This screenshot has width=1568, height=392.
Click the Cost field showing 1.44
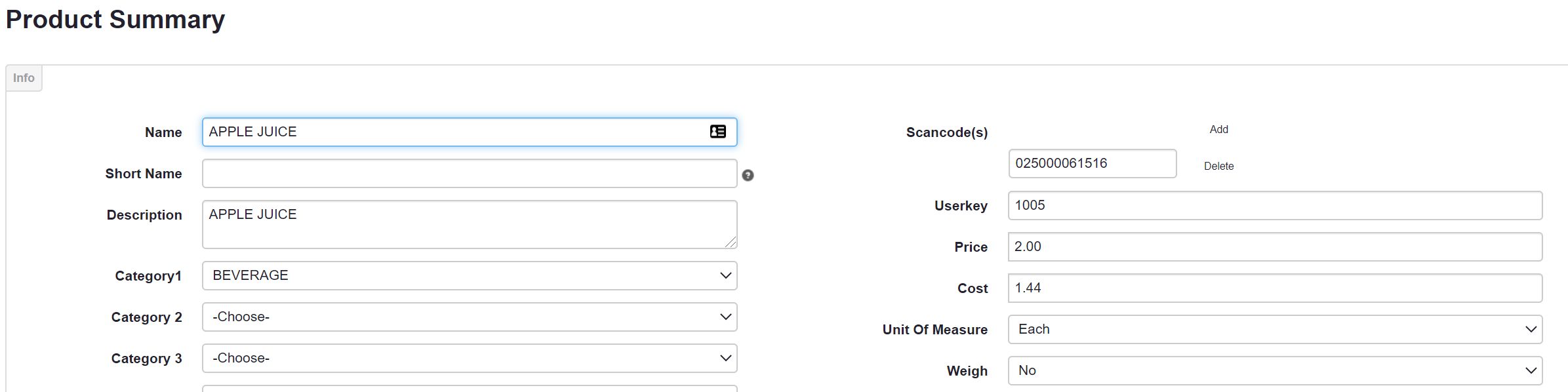click(x=1274, y=288)
